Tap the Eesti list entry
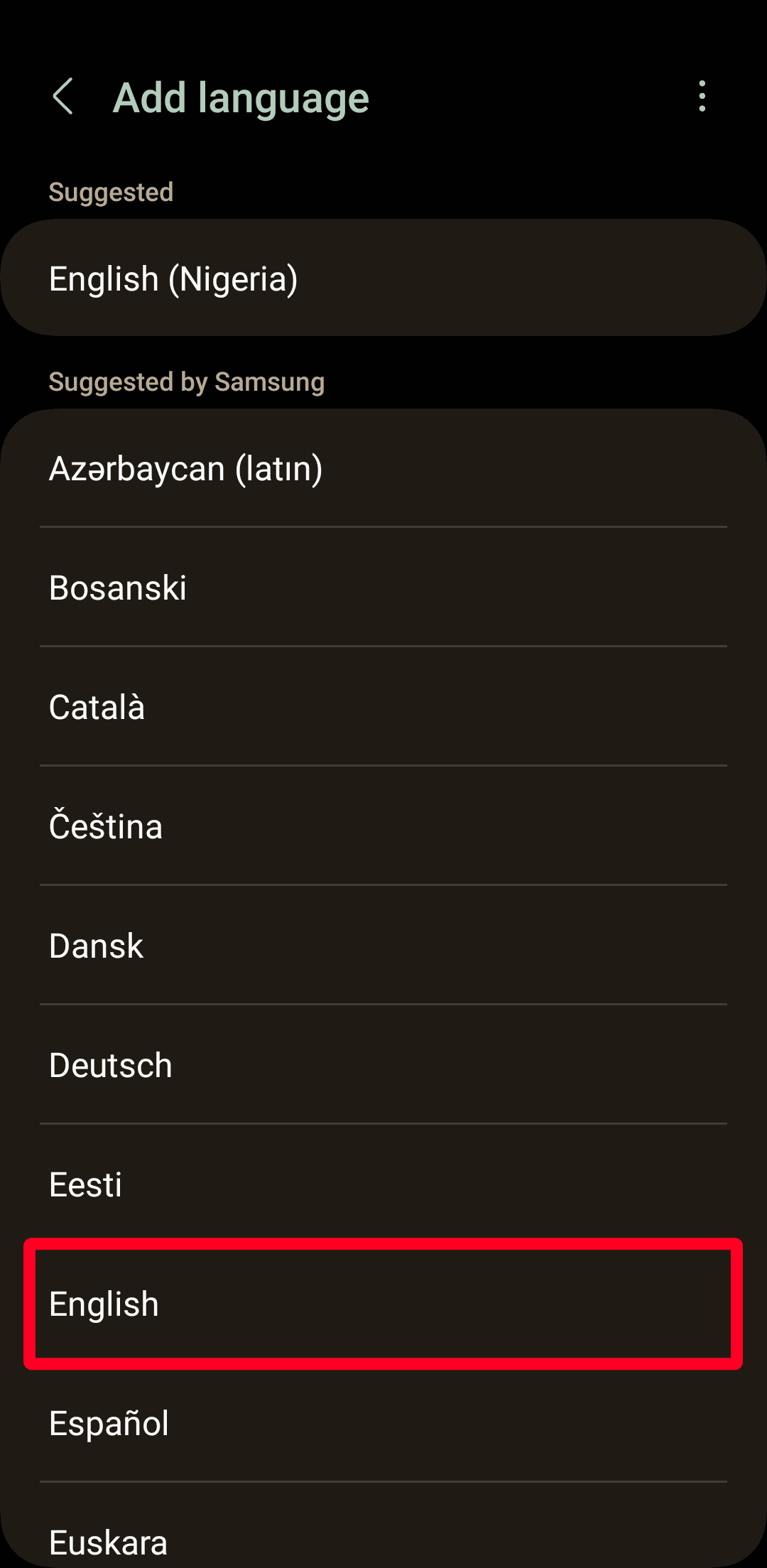767x1568 pixels. (x=383, y=1184)
